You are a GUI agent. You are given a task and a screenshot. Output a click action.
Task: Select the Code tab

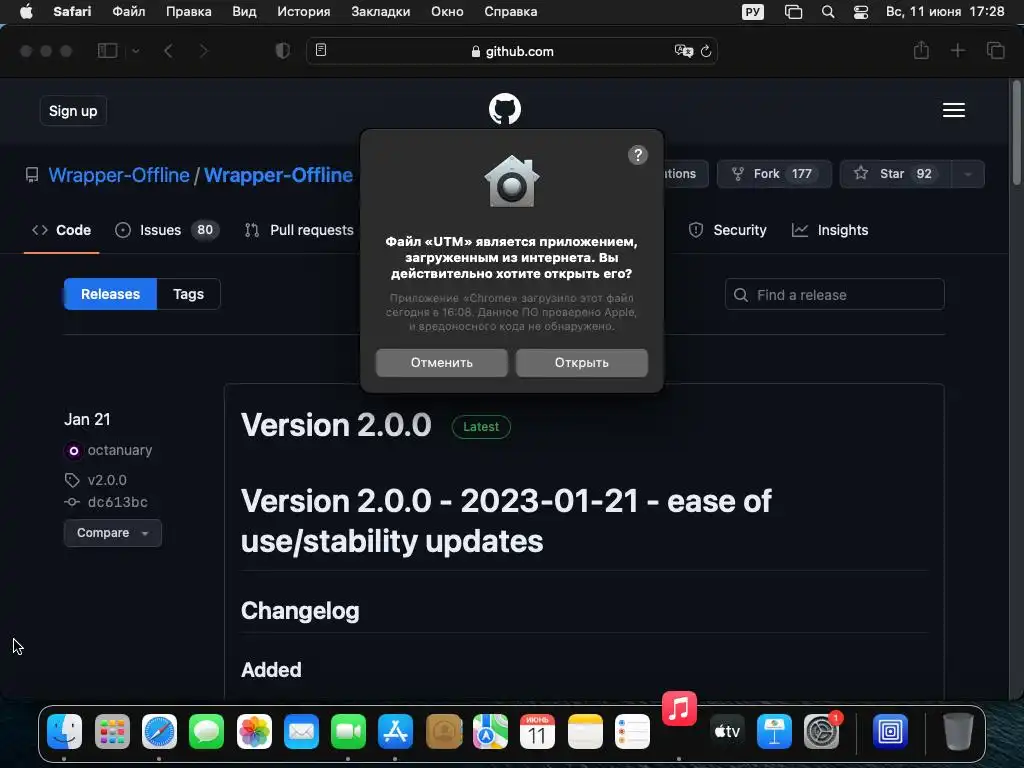[61, 230]
